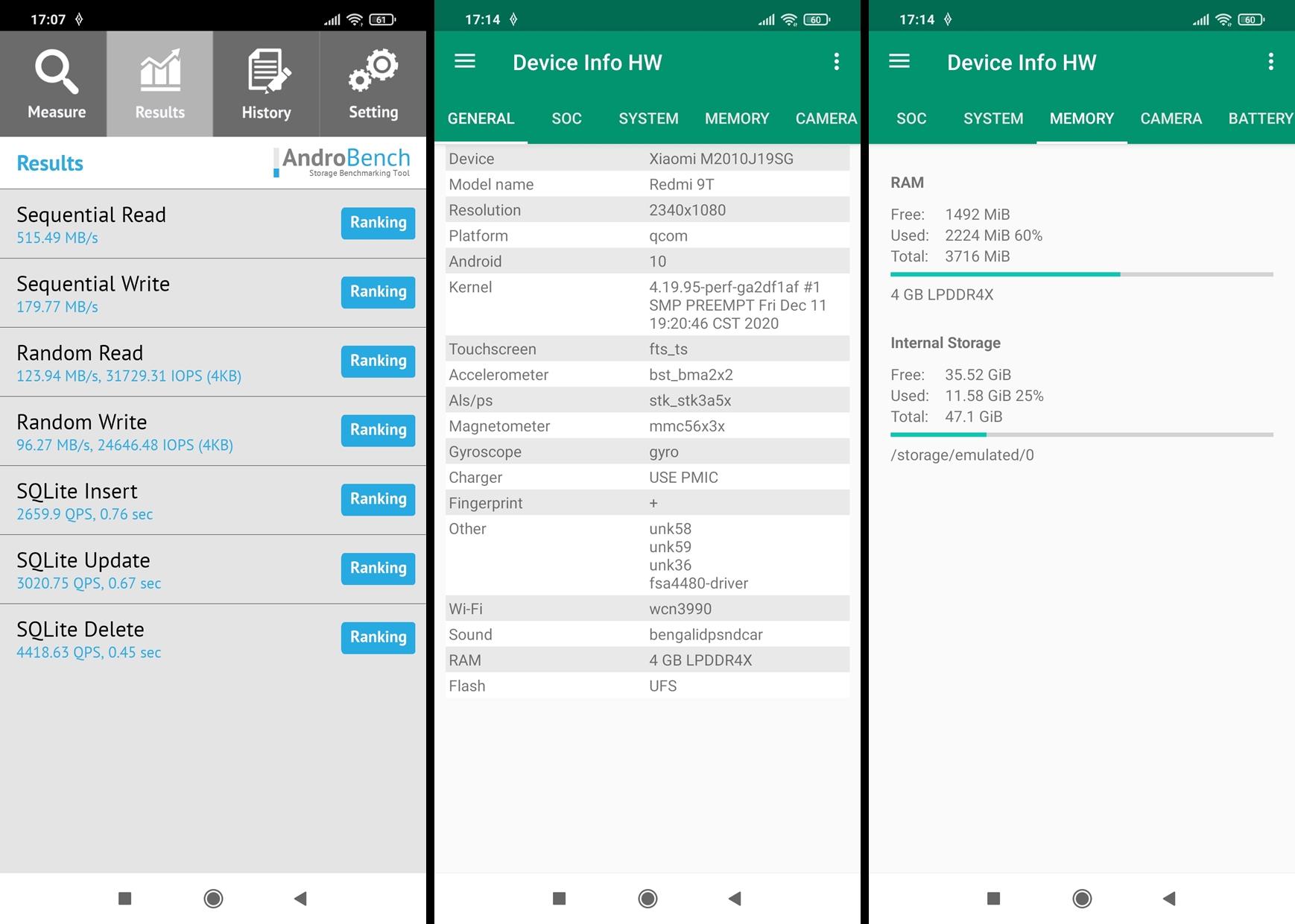Open hamburger menu in right Device Info HW
Screen dimensions: 1295x924
[x=899, y=61]
